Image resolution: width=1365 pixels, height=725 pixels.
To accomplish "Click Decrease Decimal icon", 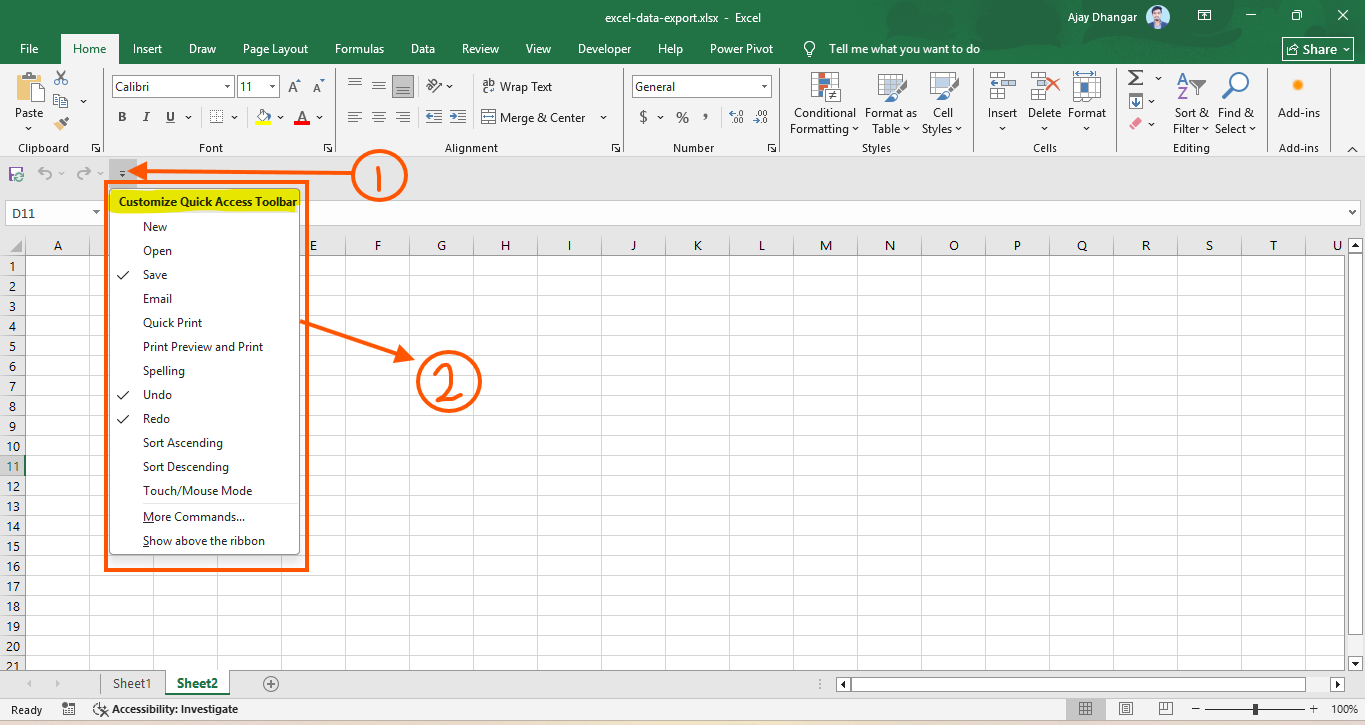I will click(762, 117).
